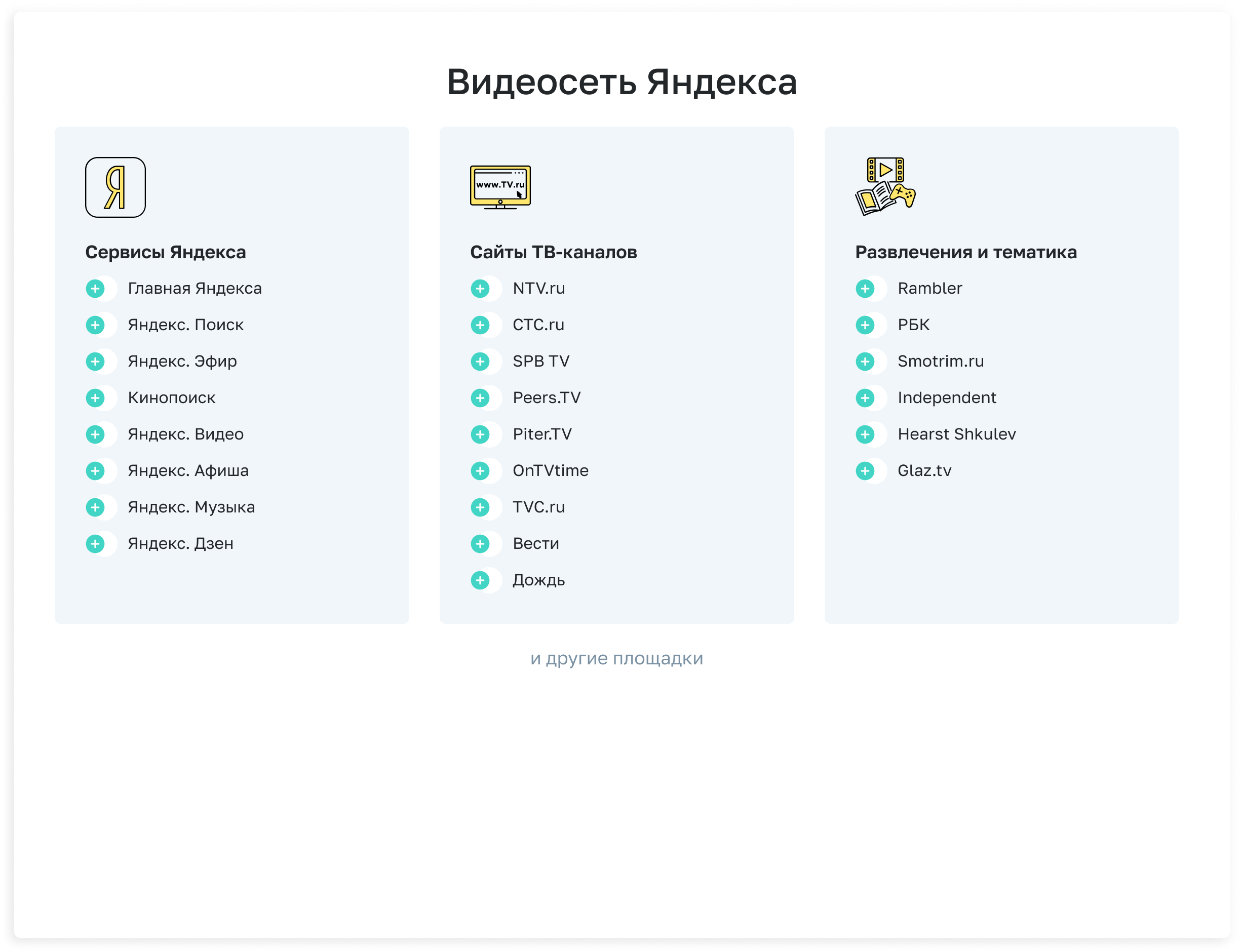Click plus icon beside CTC.ru
This screenshot has height=952, width=1242.
480,325
